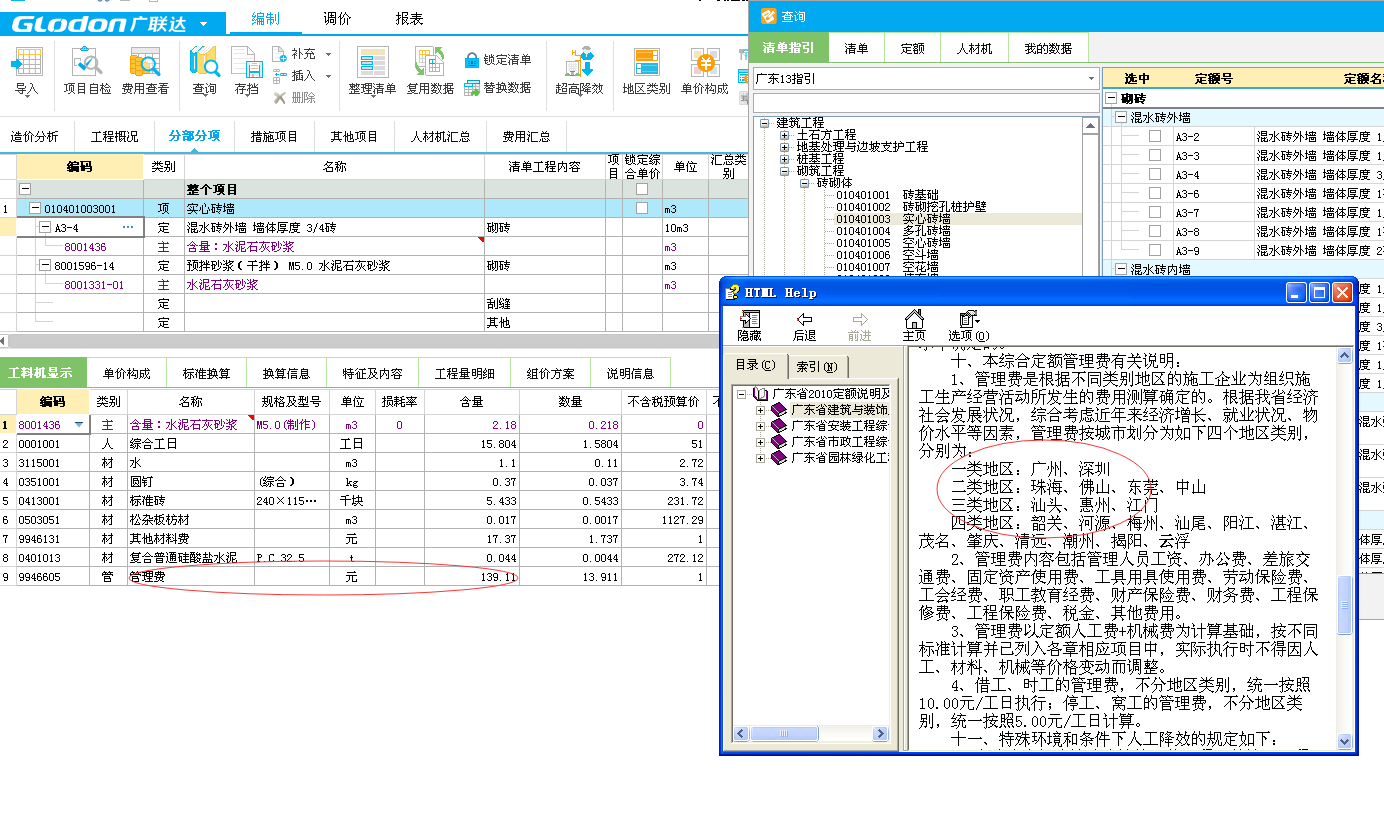Screen dimensions: 1384x836
Task: Click the 查询 window title icon
Action: point(768,16)
